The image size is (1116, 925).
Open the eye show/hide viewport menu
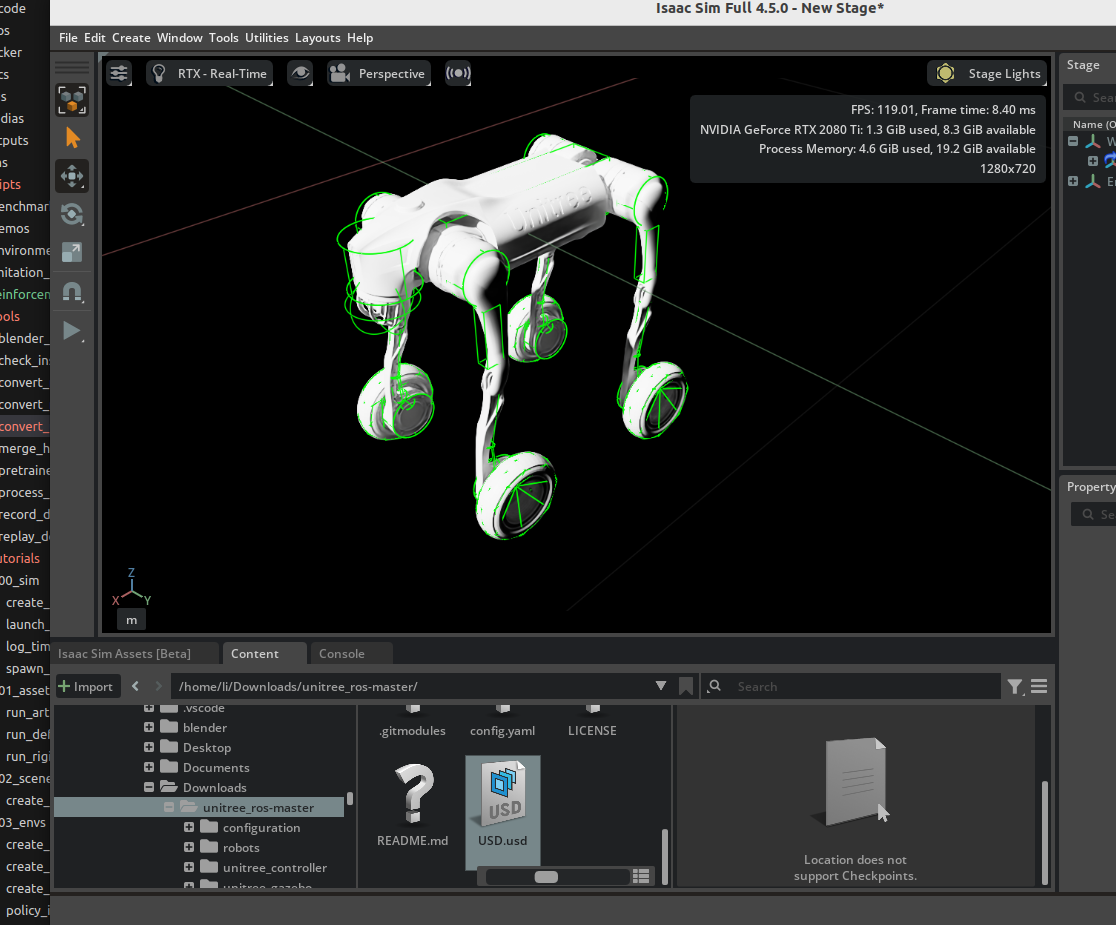tap(300, 73)
